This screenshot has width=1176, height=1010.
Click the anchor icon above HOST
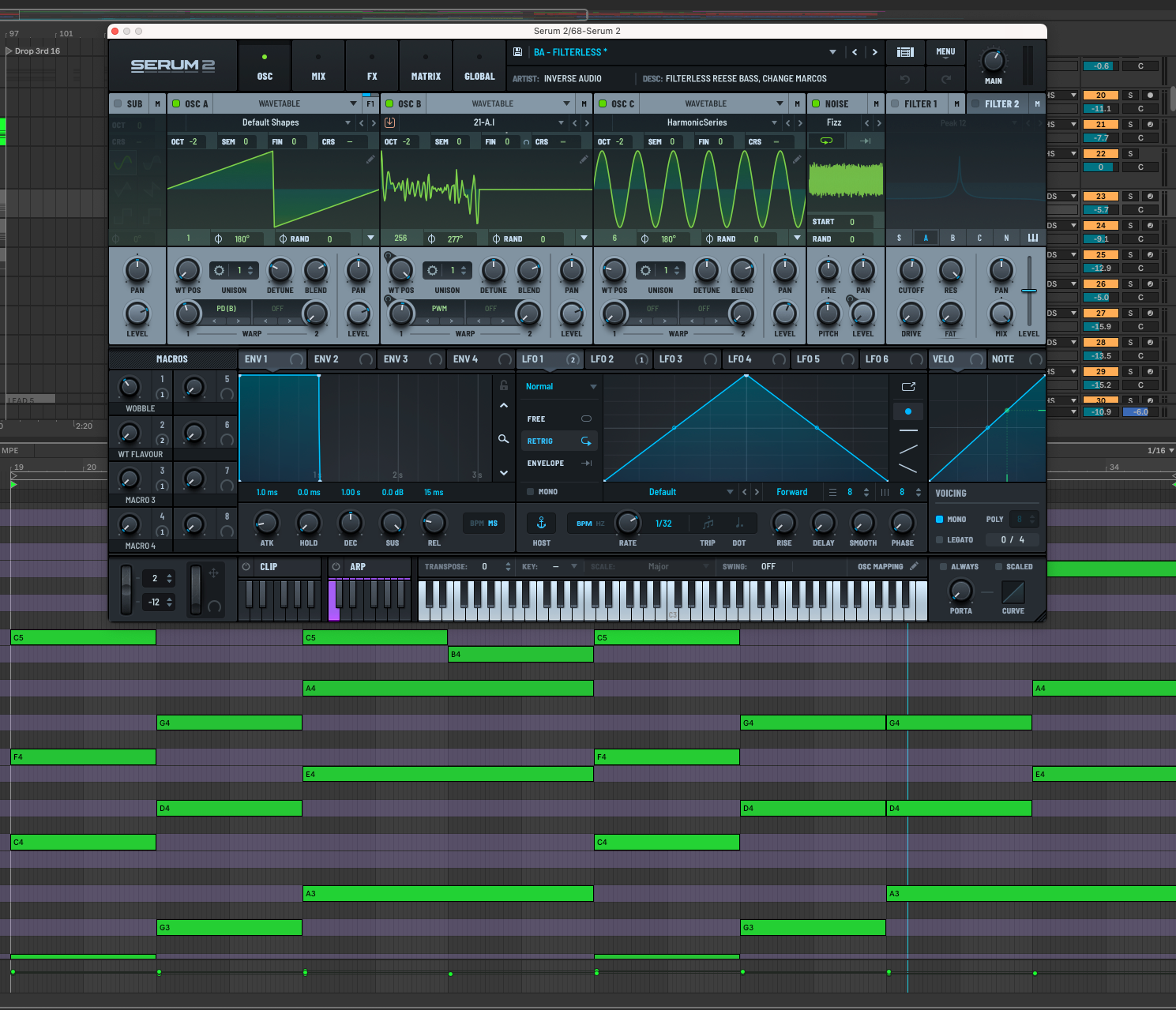(x=541, y=523)
